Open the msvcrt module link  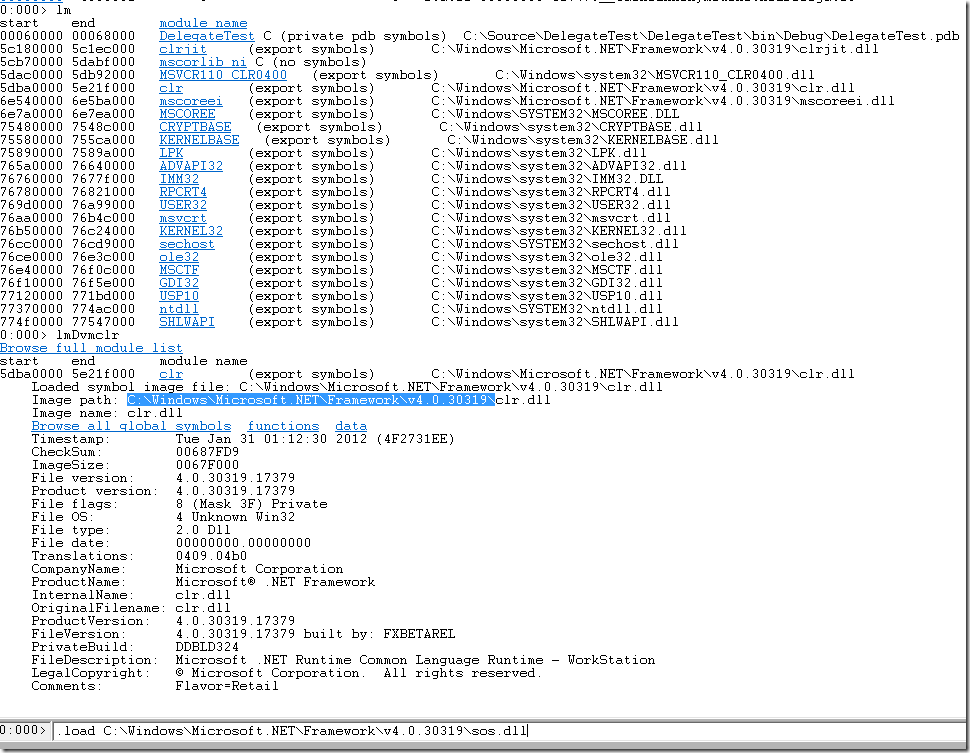pos(182,218)
